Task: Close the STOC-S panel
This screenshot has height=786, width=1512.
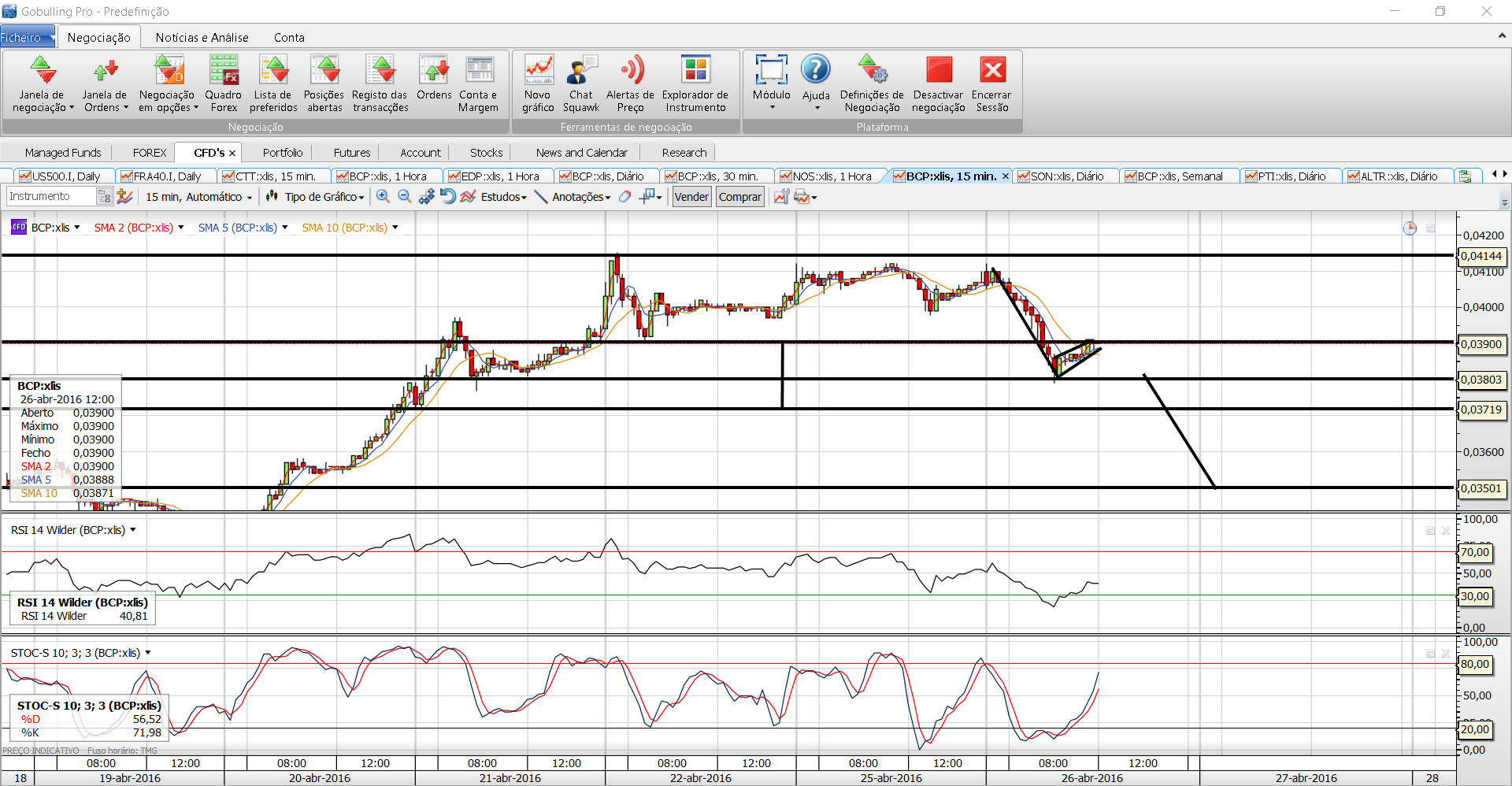Action: (x=1446, y=654)
